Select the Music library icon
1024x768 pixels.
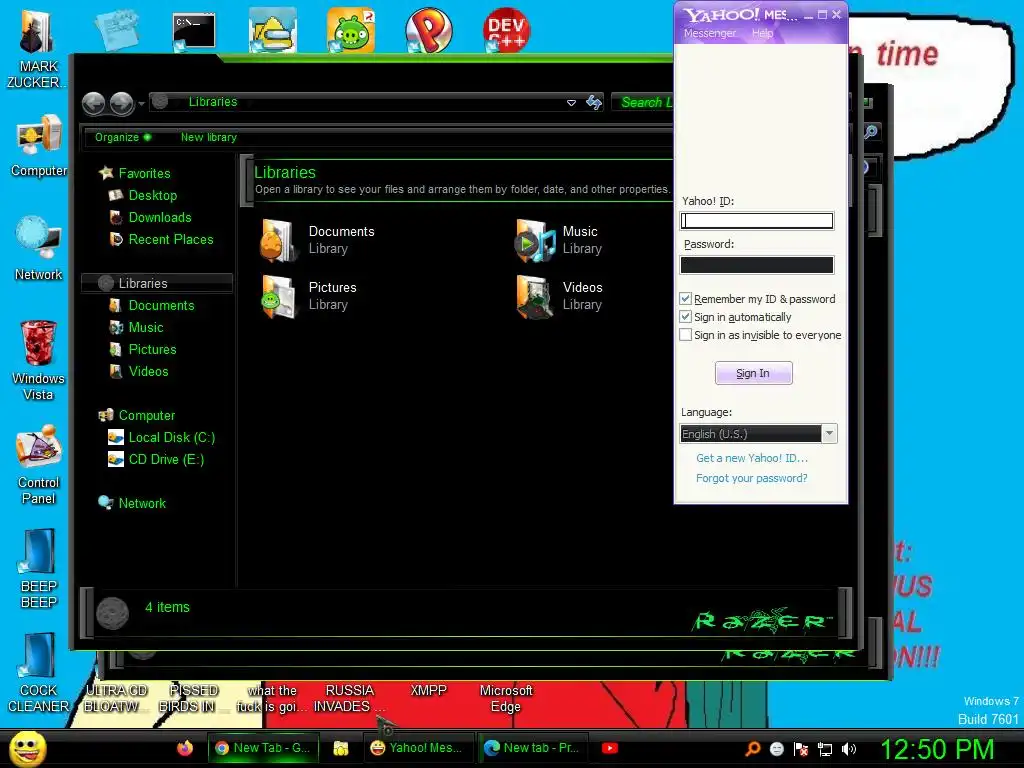[536, 240]
